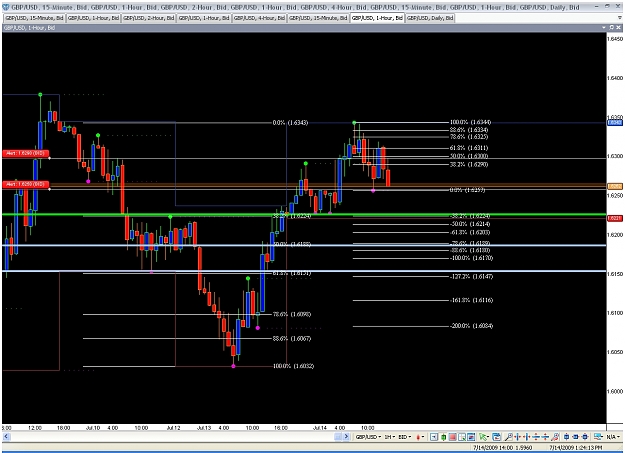Click the horizontal chart scrollbar track
The width and height of the screenshot is (625, 453).
[171, 437]
